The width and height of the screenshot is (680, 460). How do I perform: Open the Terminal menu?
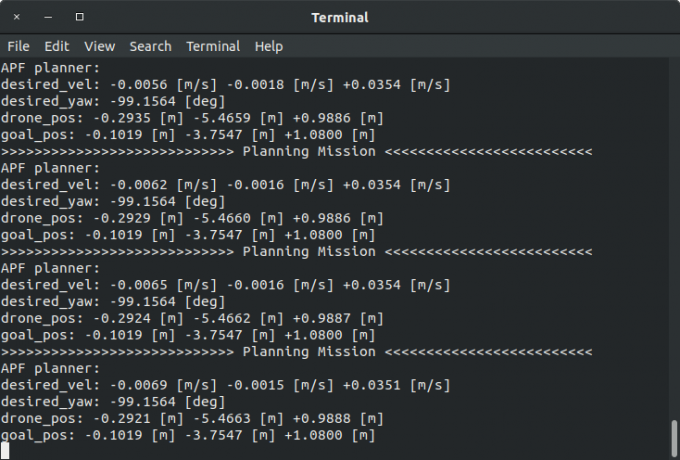click(x=213, y=46)
